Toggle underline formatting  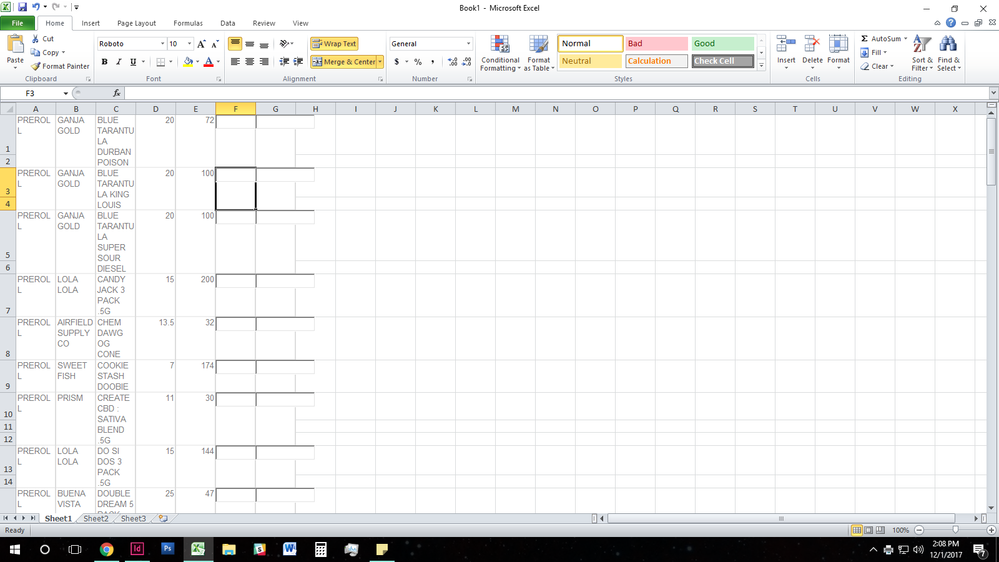coord(133,62)
